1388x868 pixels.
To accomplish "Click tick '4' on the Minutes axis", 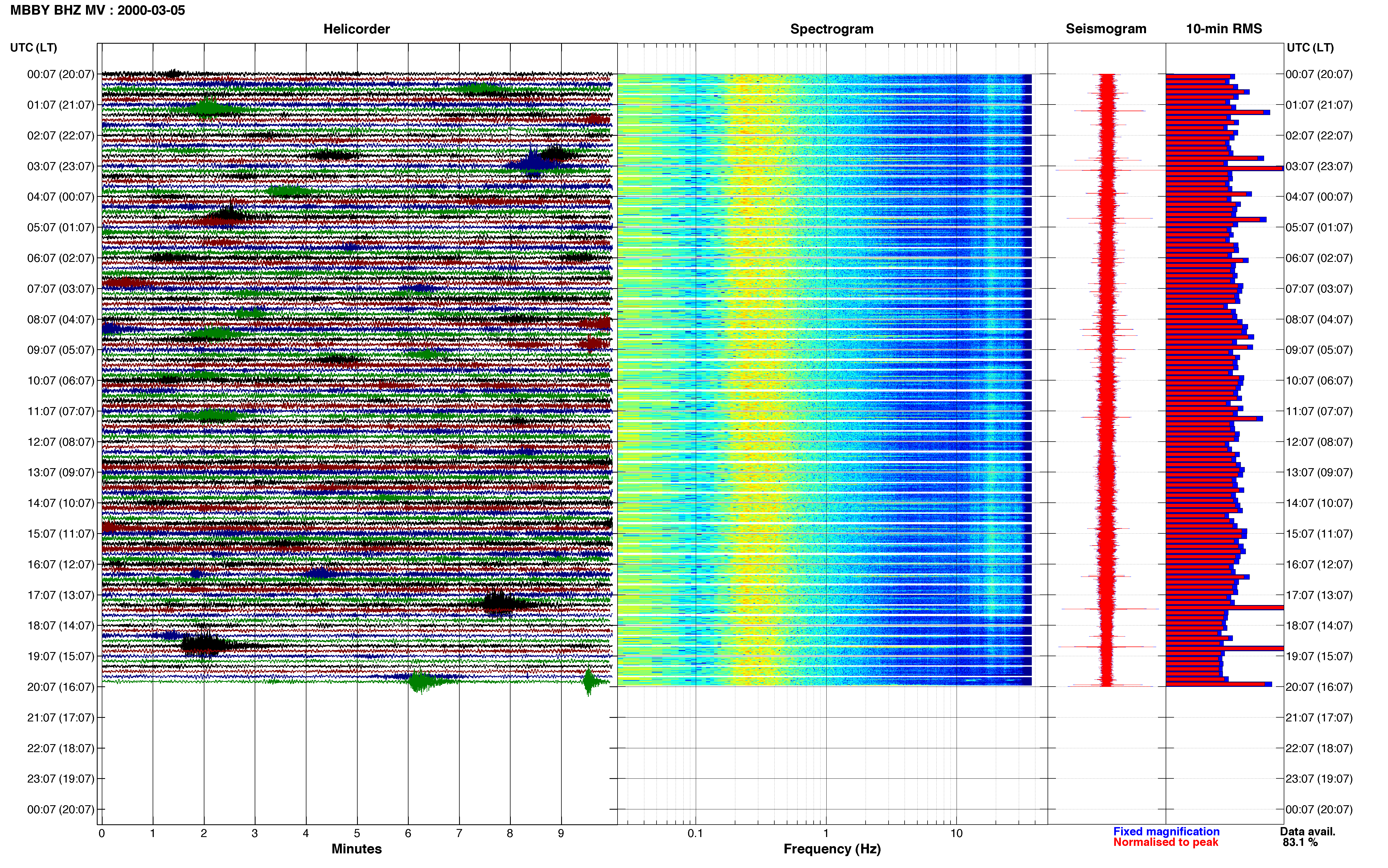I will pos(306,833).
